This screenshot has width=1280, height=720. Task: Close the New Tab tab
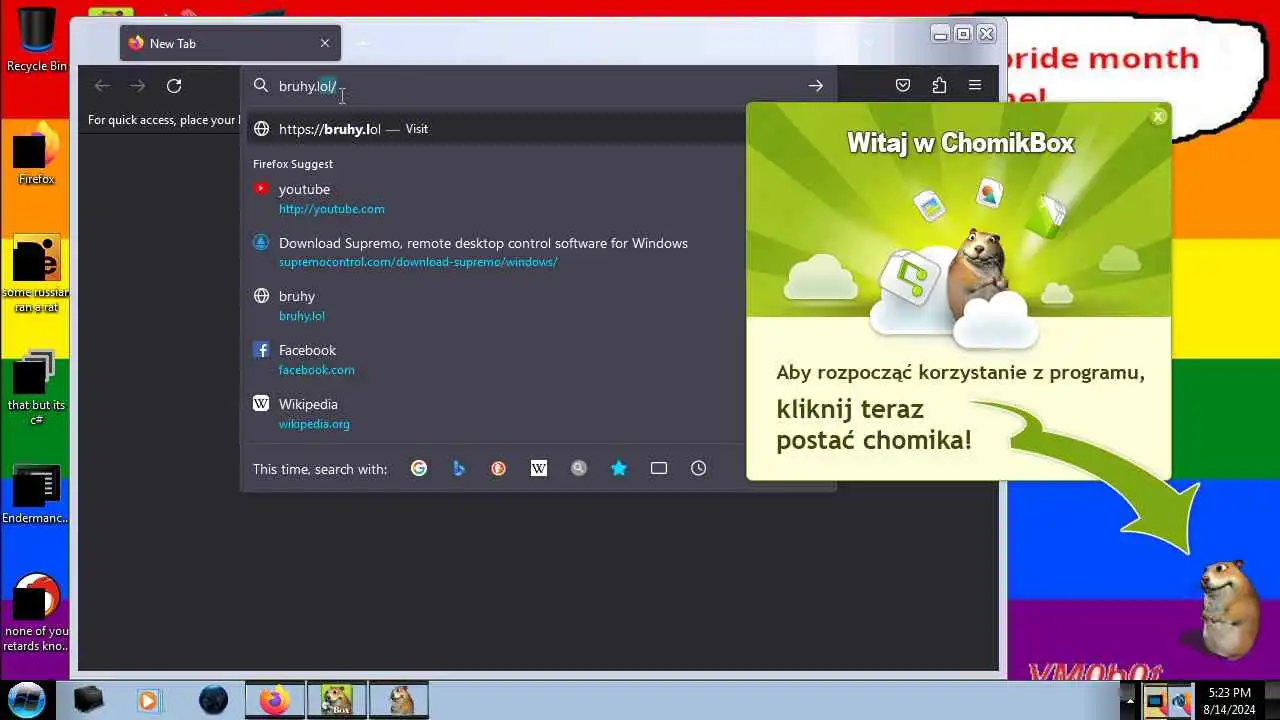tap(325, 43)
